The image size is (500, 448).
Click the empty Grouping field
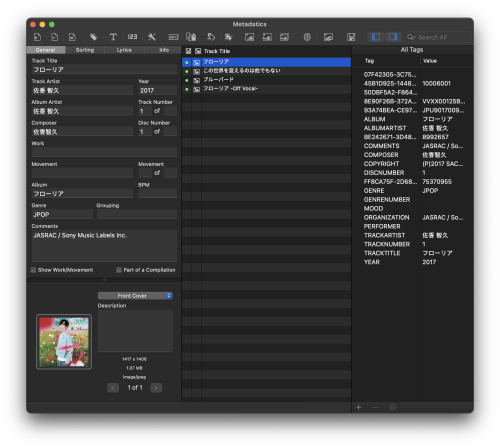[x=137, y=214]
